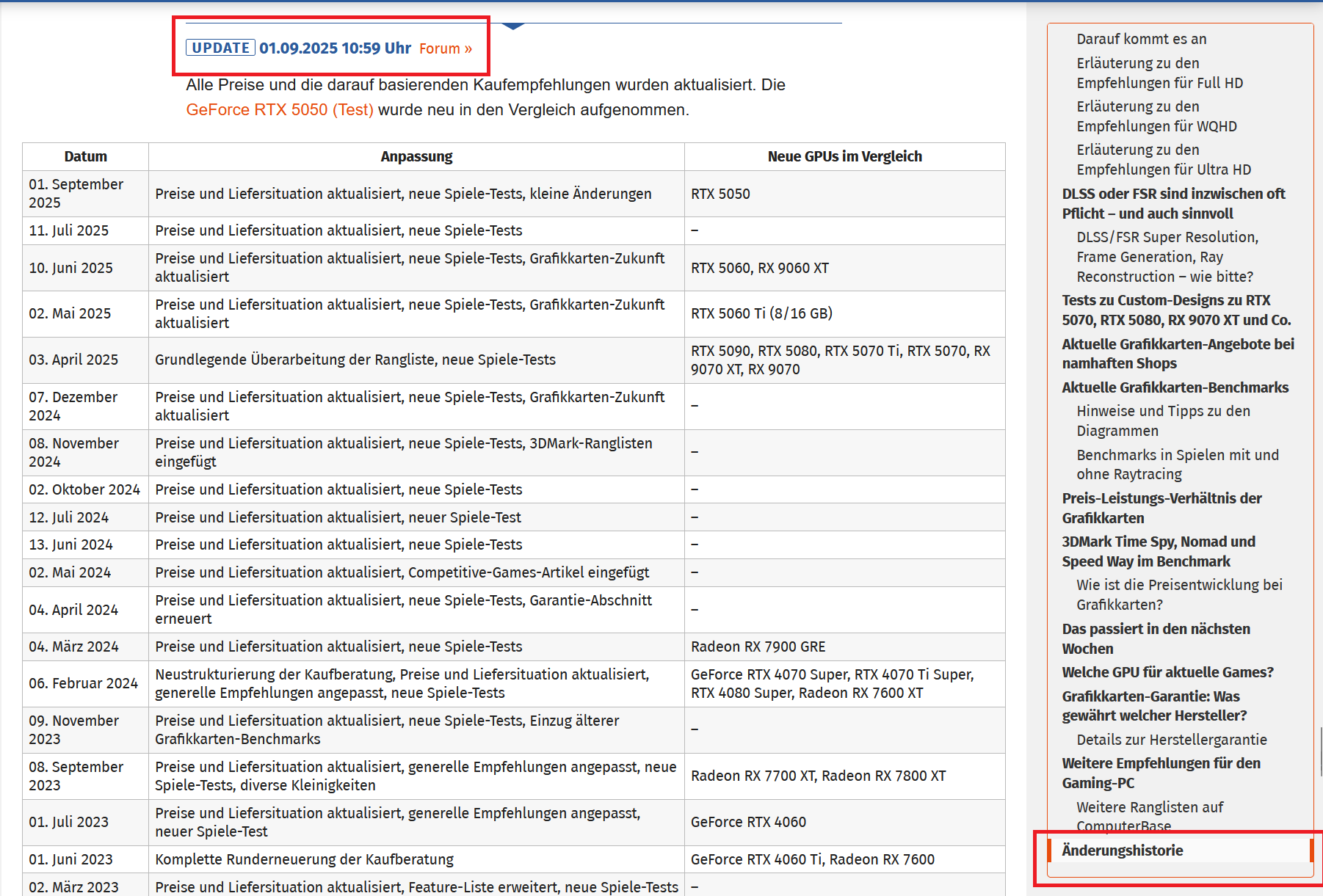Click the 'Radeon RX 7900 GRE' cell
This screenshot has width=1323, height=896.
[844, 646]
